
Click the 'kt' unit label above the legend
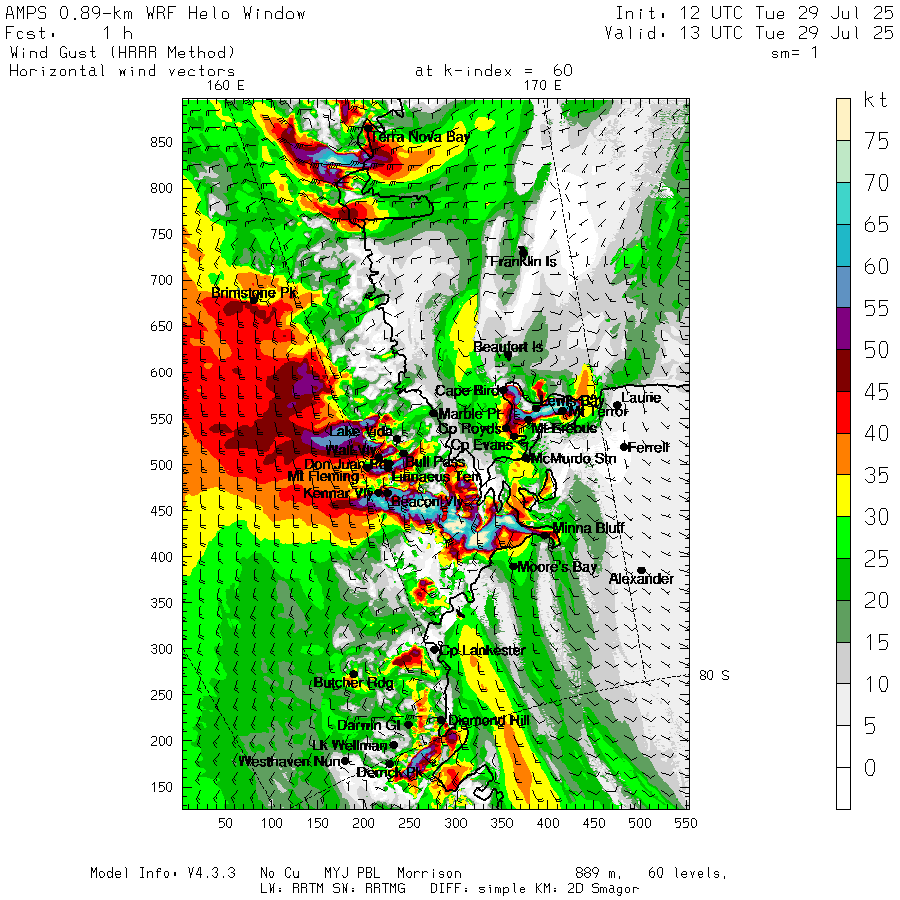[x=875, y=100]
